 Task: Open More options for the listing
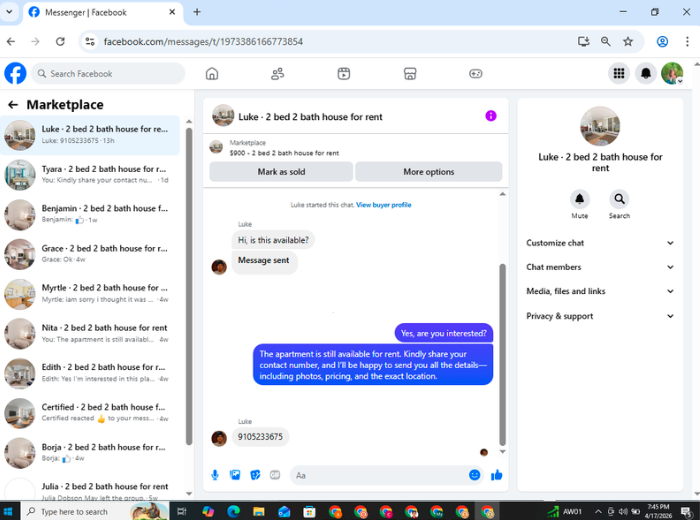pyautogui.click(x=429, y=172)
